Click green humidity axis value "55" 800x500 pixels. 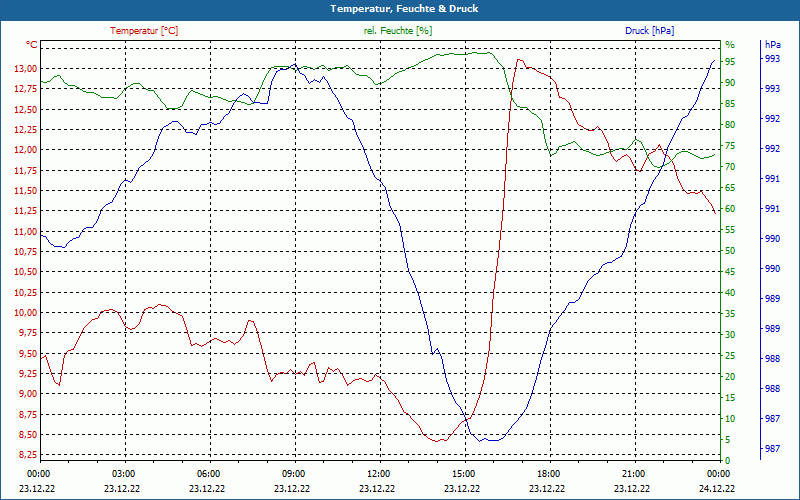(x=730, y=230)
